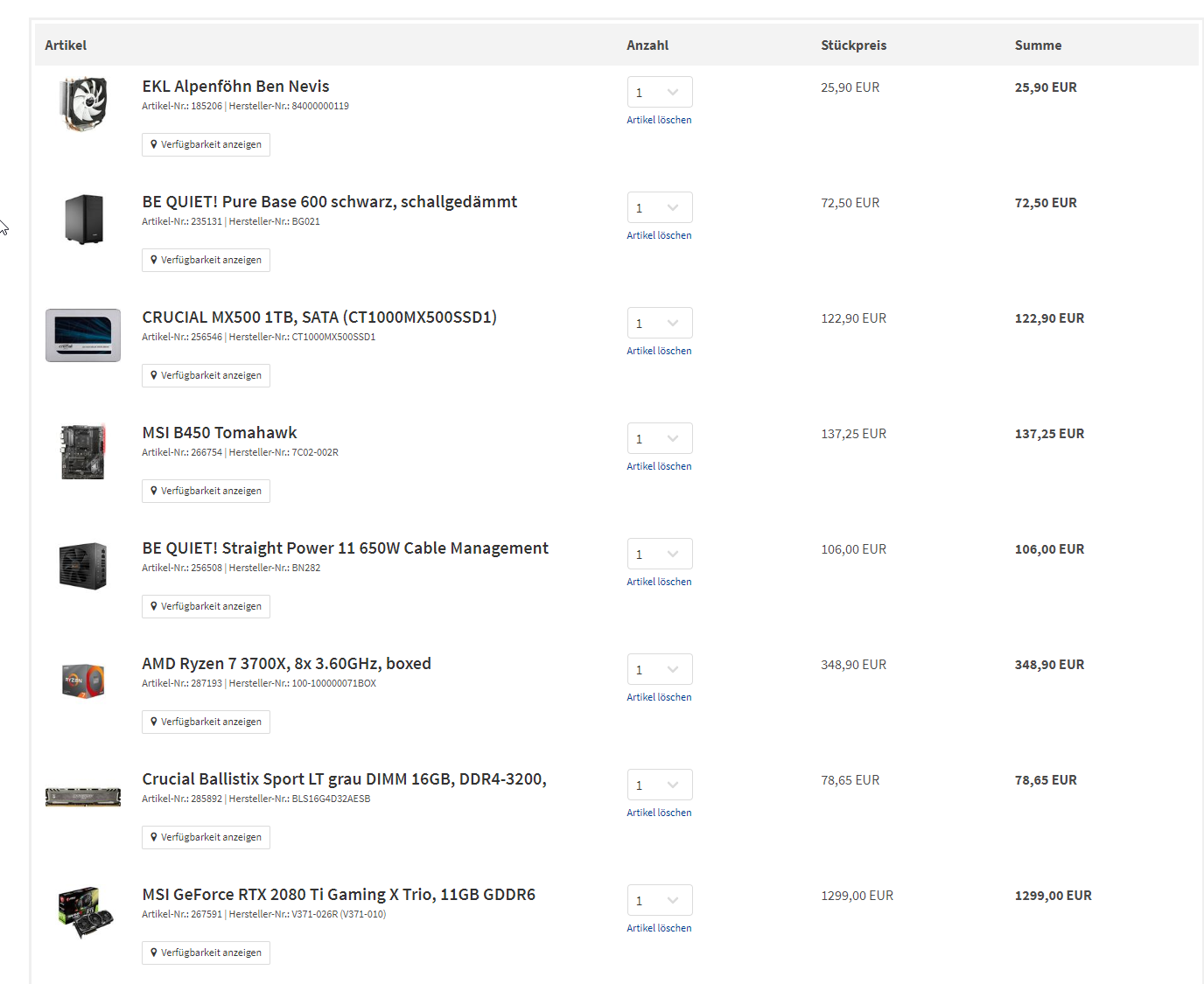Click the AMD Ryzen 7 3700X box image
Screen dimensions: 1204x984
(x=83, y=681)
